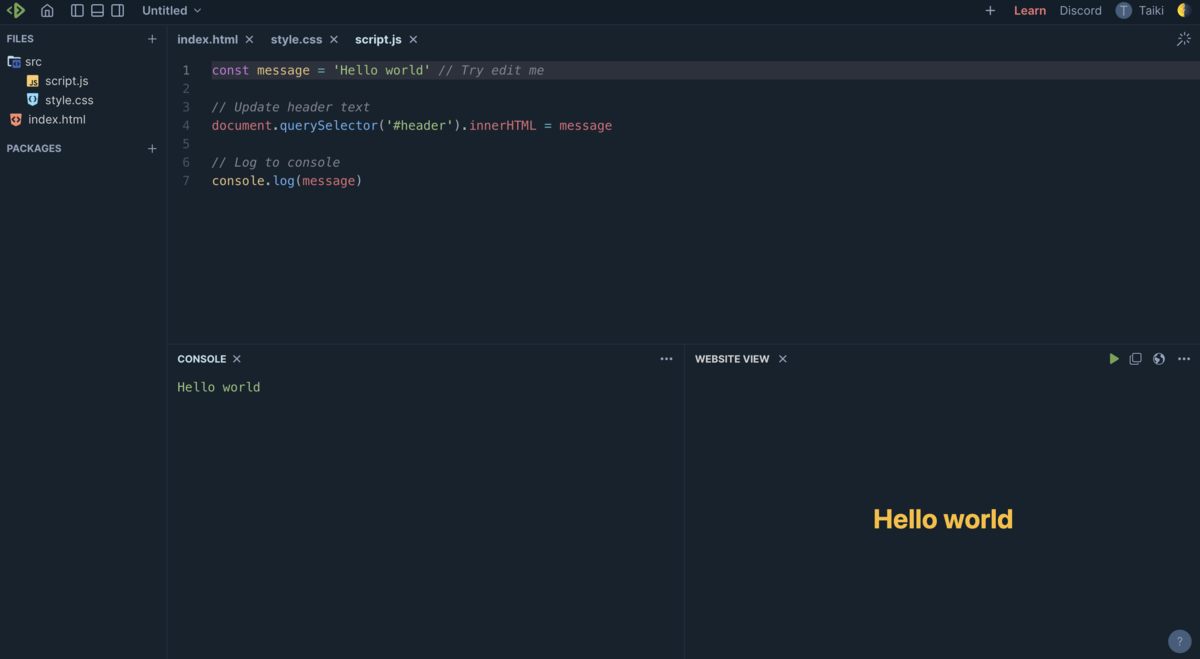This screenshot has width=1200, height=659.
Task: Open the website view options menu
Action: tap(1184, 358)
